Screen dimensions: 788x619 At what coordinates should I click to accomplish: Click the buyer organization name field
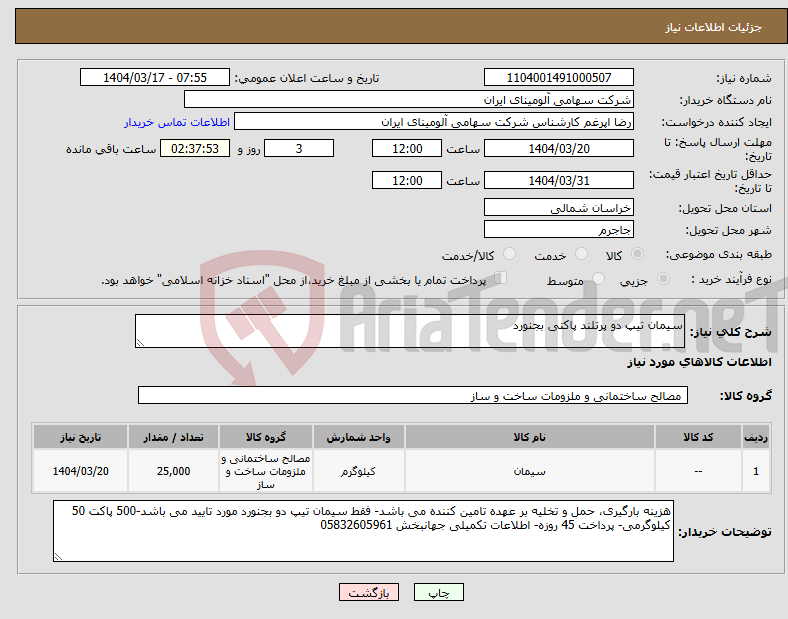click(x=409, y=99)
